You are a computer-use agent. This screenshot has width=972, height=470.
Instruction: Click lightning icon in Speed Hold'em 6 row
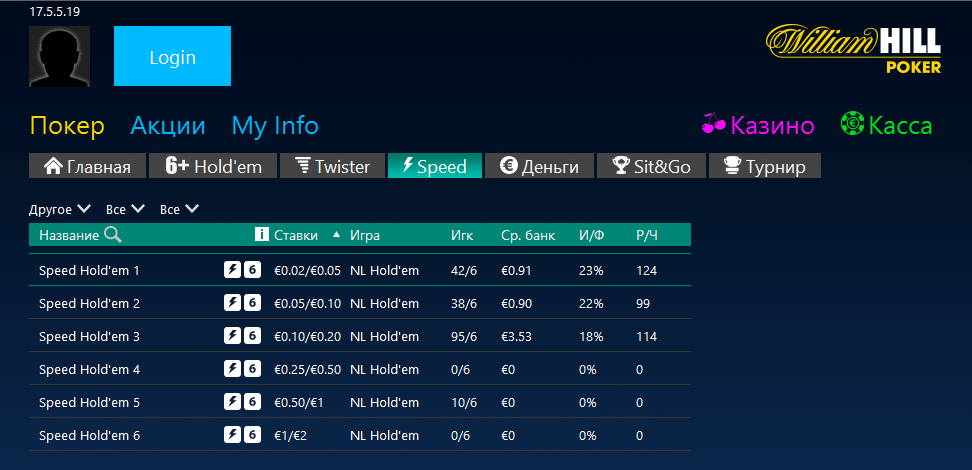(232, 435)
